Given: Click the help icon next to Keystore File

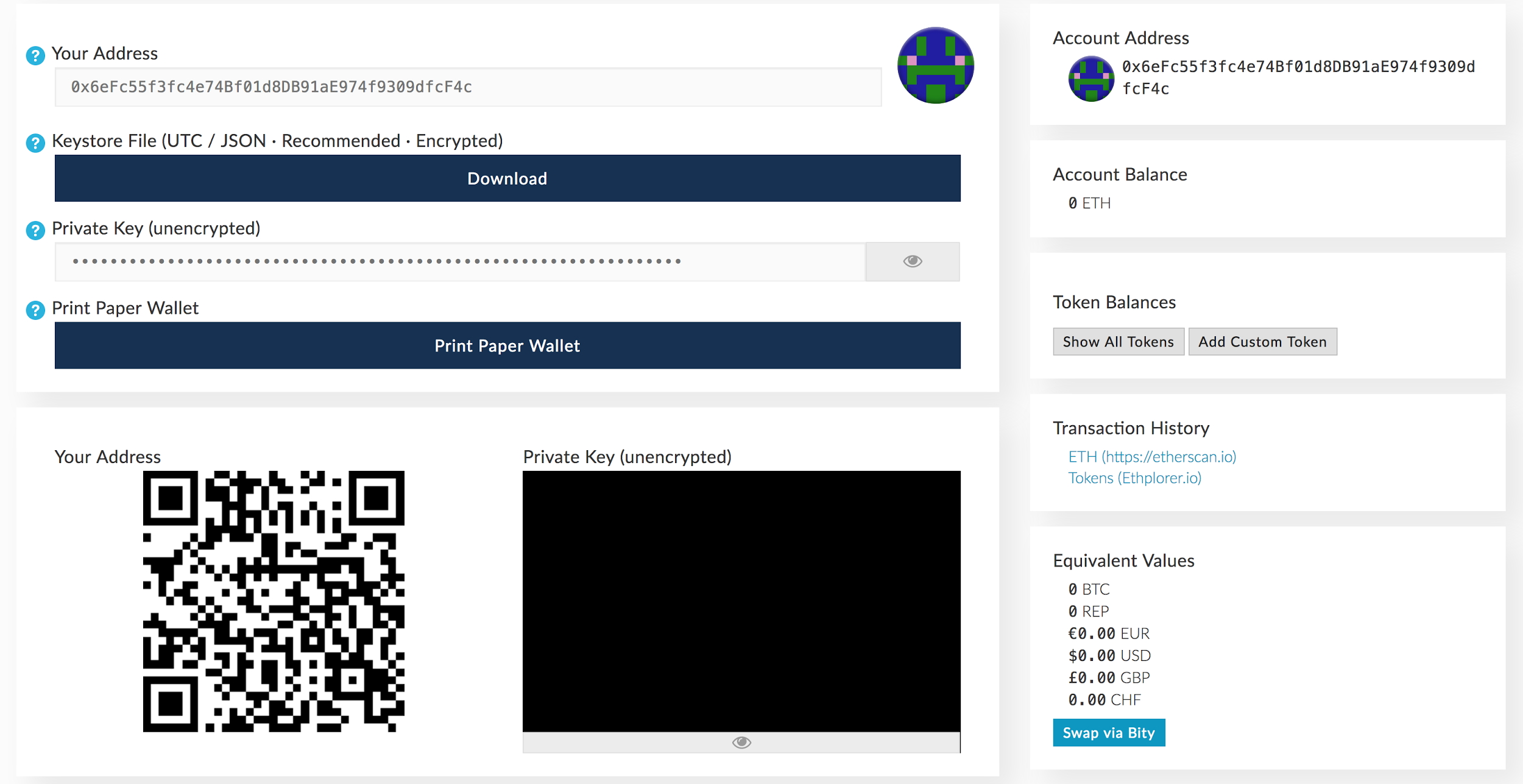Looking at the screenshot, I should pyautogui.click(x=36, y=140).
